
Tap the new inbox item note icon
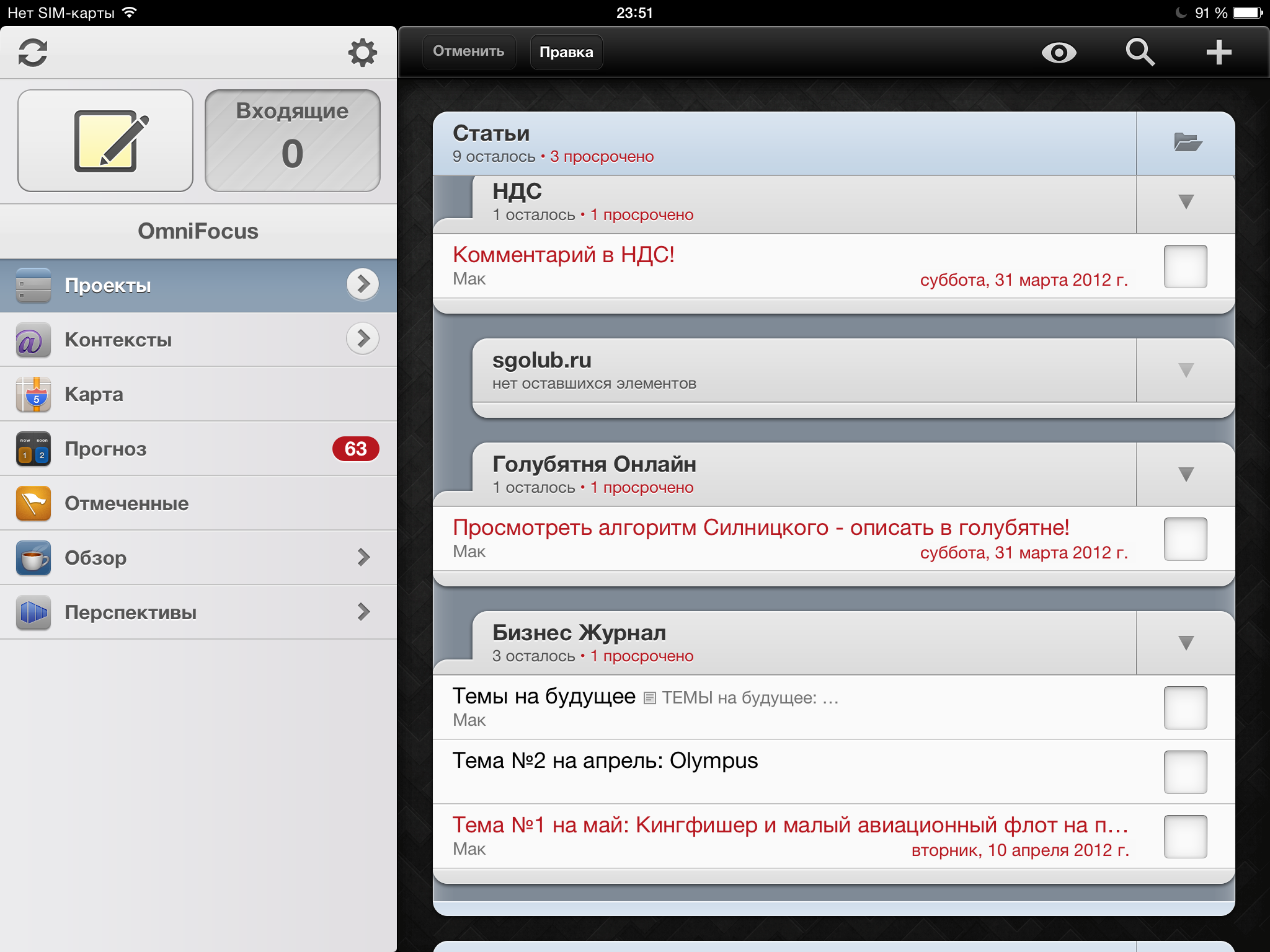pos(105,141)
